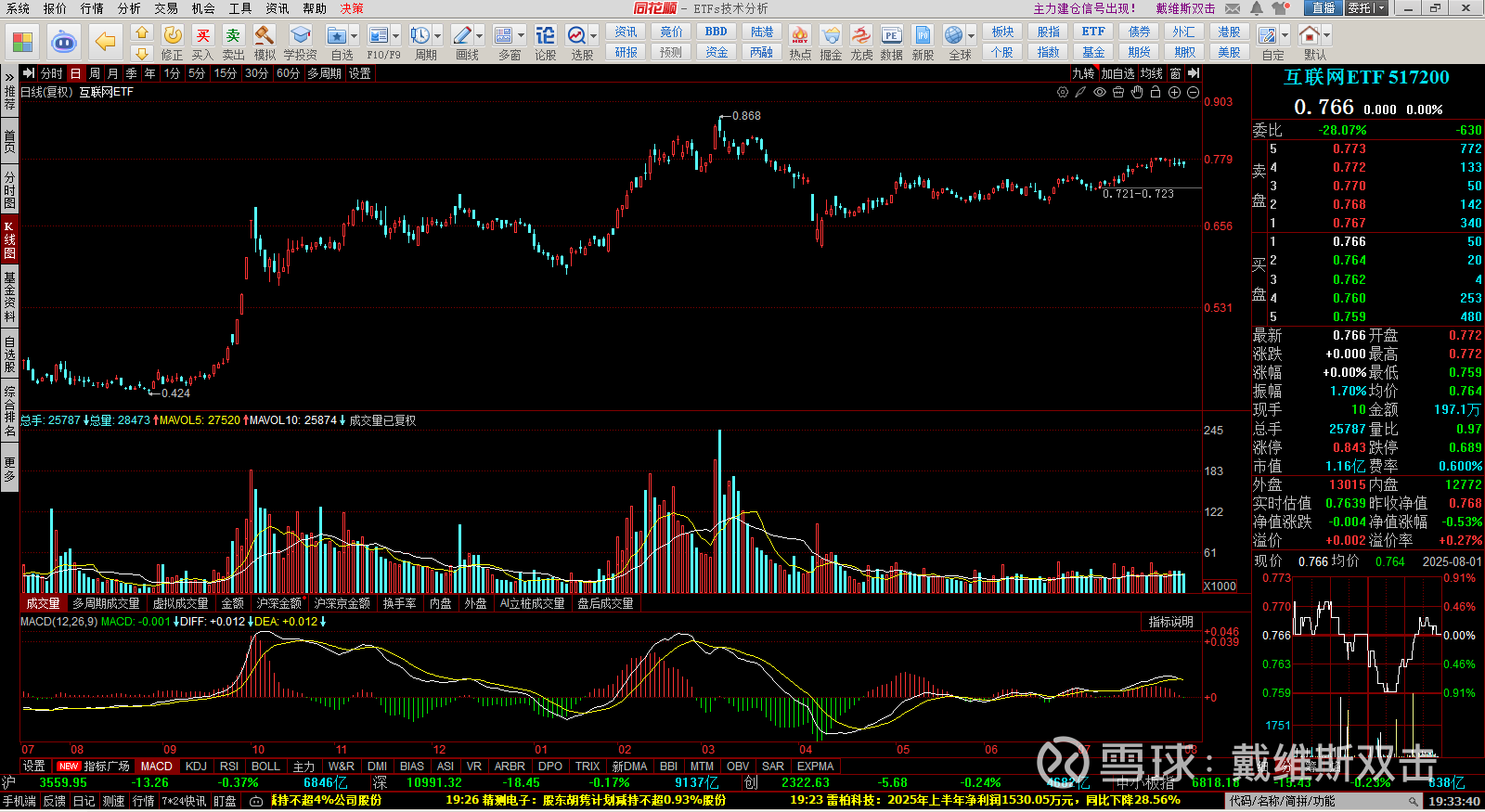Open the 论股 discussion icon
The height and width of the screenshot is (812, 1485).
tap(546, 35)
